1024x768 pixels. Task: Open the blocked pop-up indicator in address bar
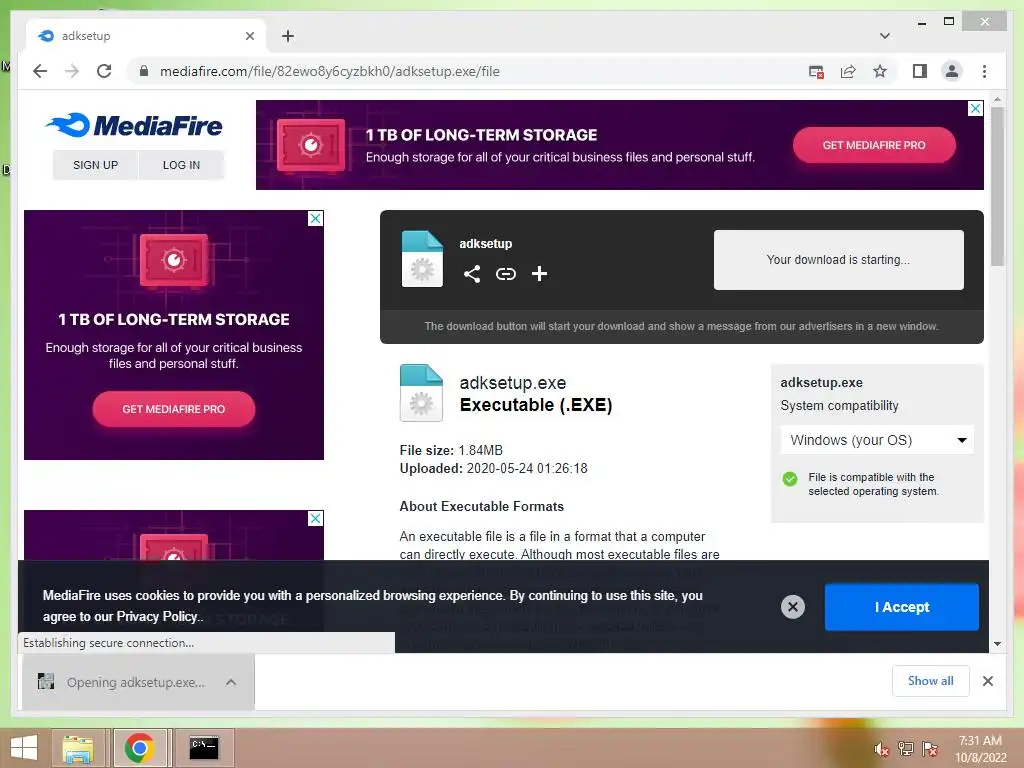816,72
